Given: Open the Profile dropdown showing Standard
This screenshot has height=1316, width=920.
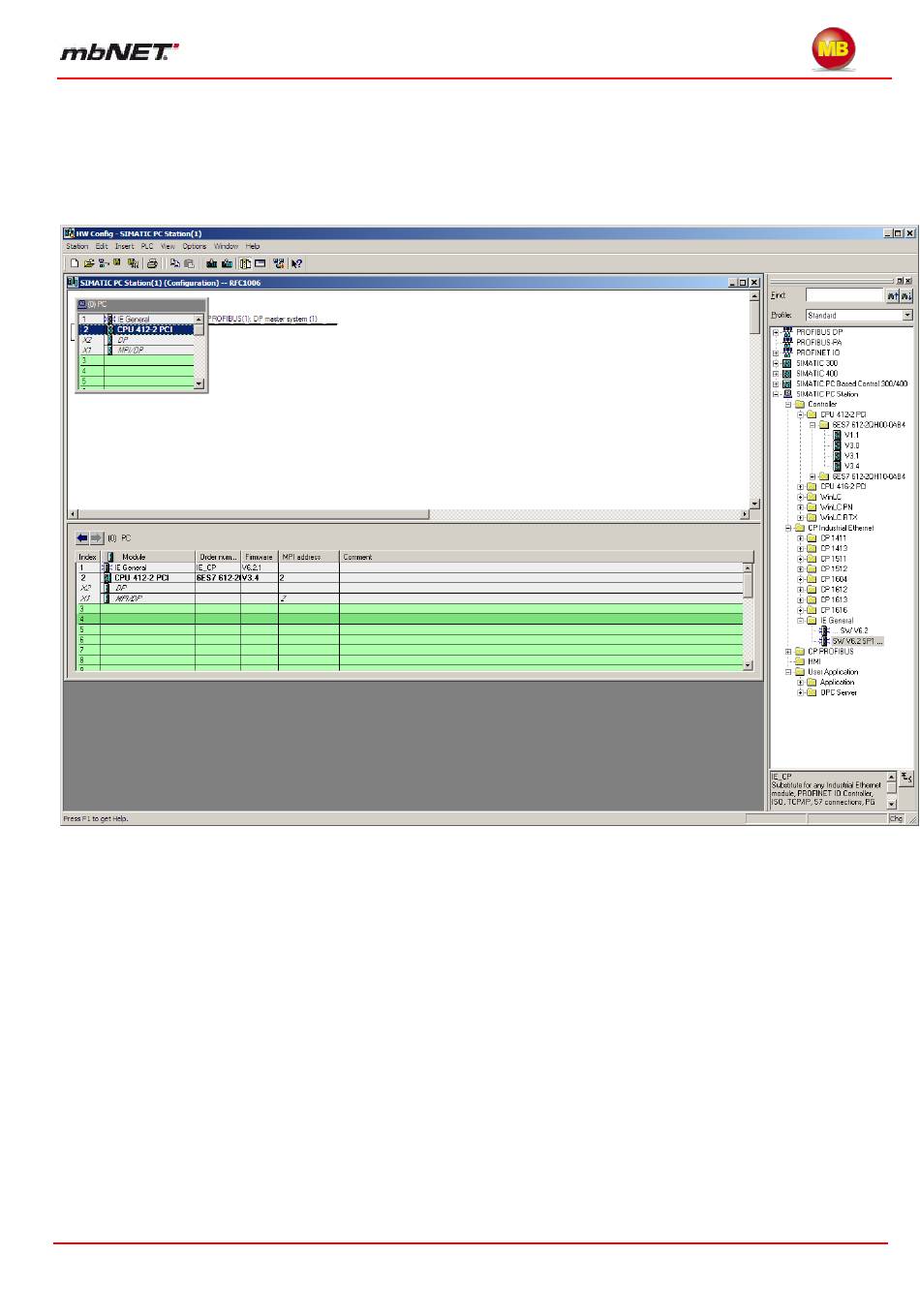Looking at the screenshot, I should click(x=907, y=316).
